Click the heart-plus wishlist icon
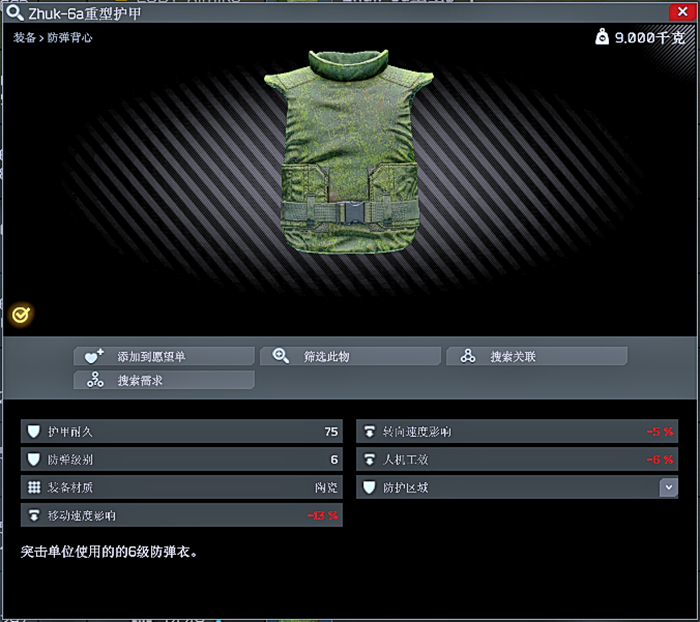 click(94, 356)
